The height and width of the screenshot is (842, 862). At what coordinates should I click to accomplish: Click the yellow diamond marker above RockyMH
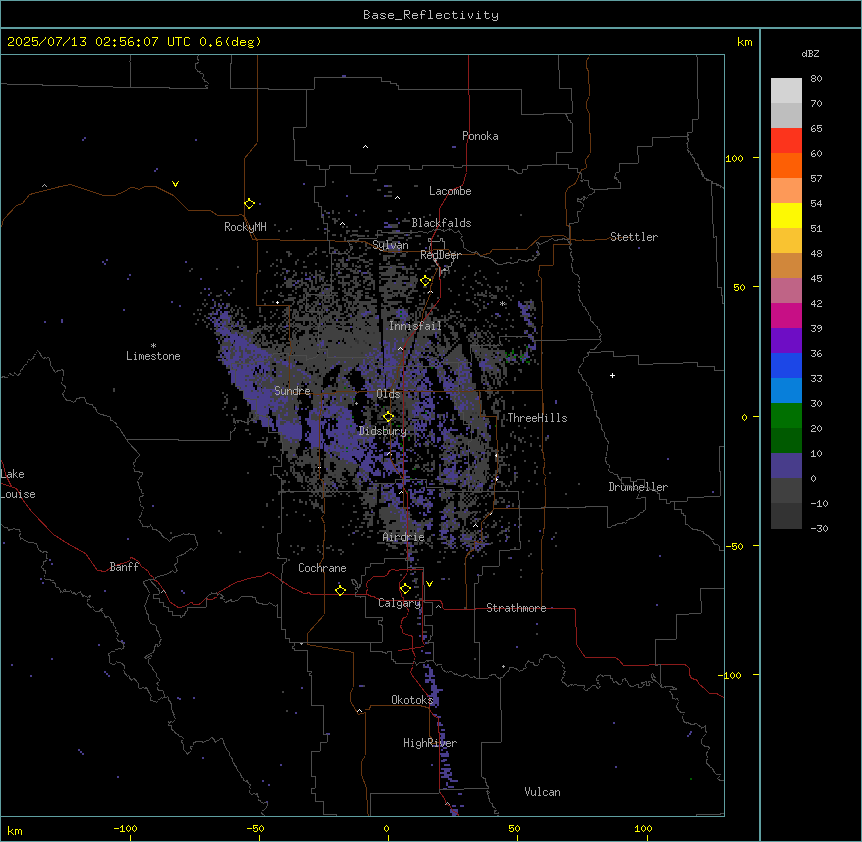point(249,204)
